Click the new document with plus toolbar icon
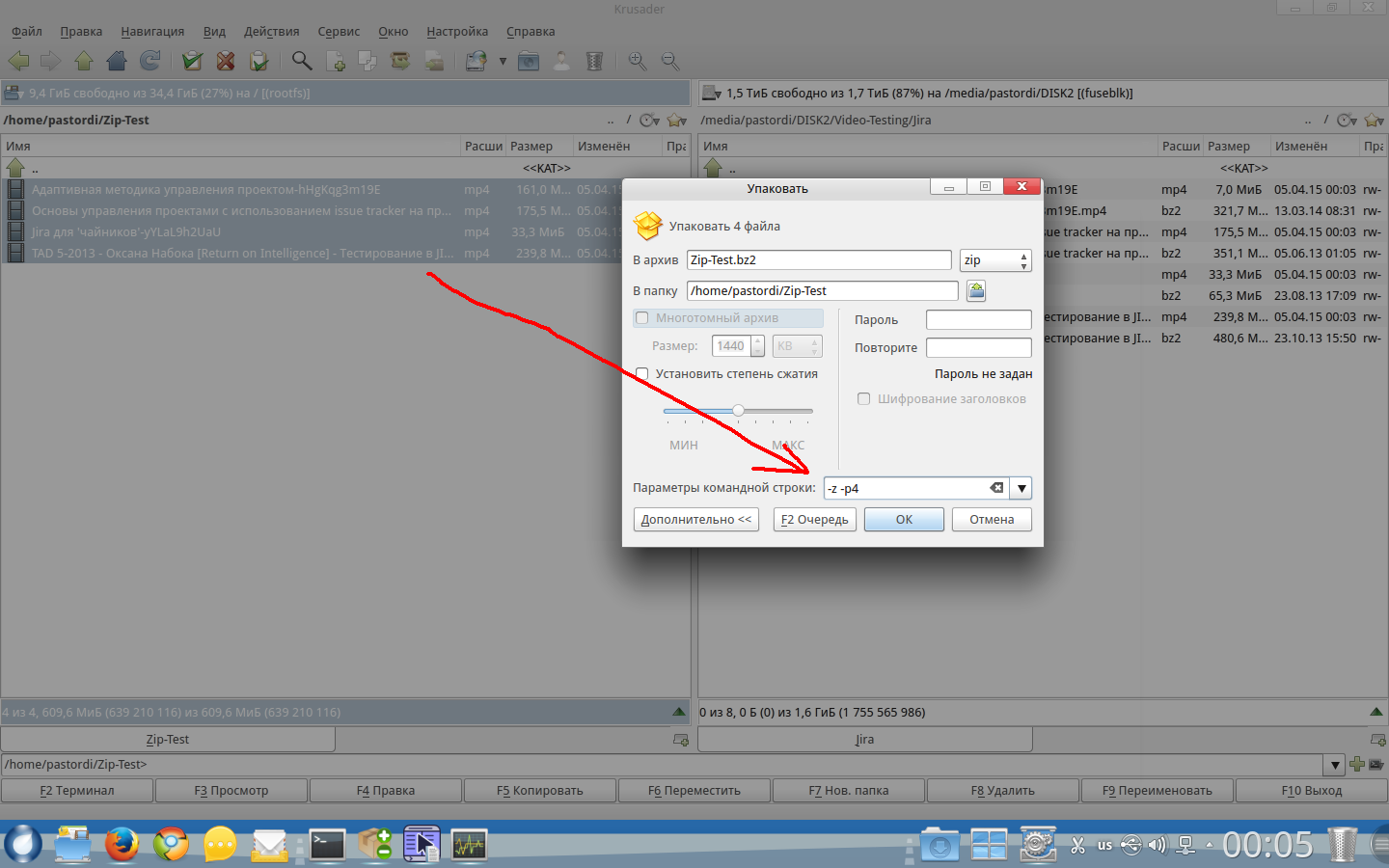The image size is (1389, 868). [x=336, y=61]
